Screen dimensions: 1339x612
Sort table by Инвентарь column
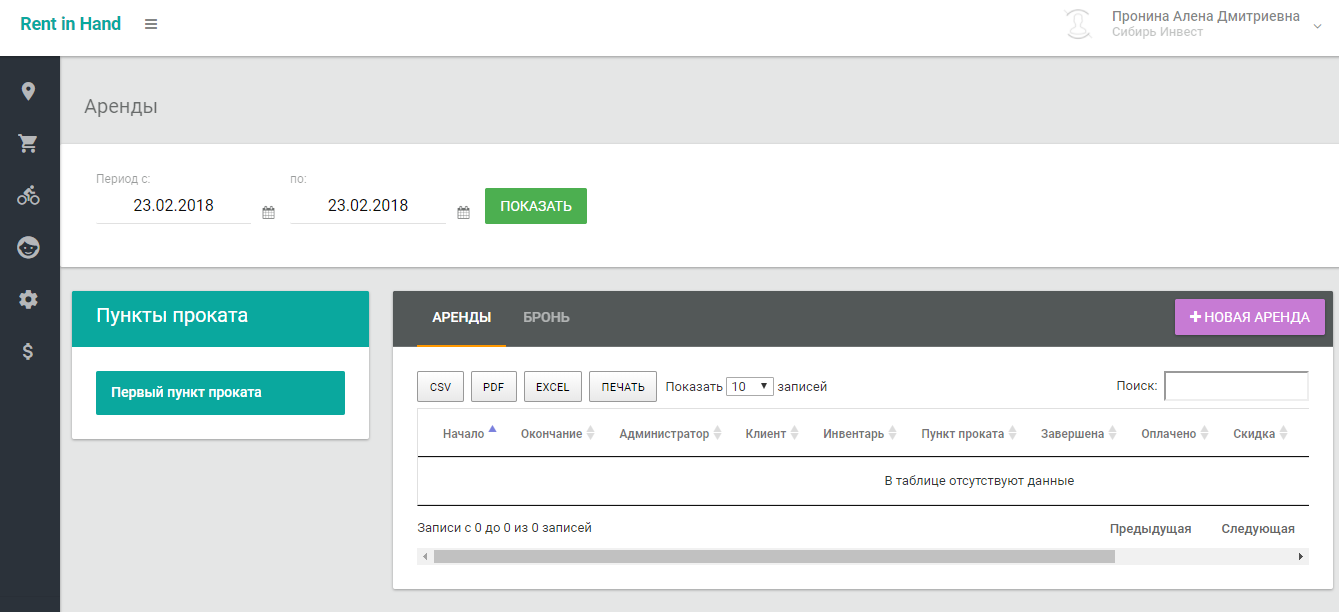860,433
